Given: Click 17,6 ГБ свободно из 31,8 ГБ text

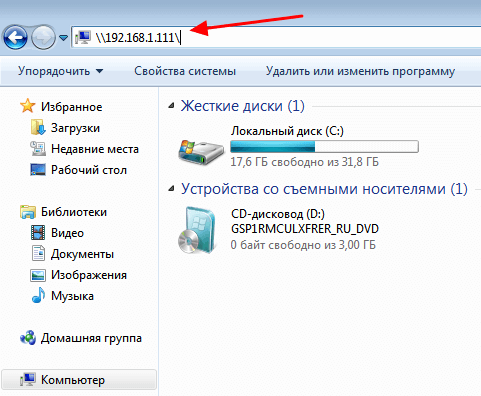Looking at the screenshot, I should click(x=305, y=162).
